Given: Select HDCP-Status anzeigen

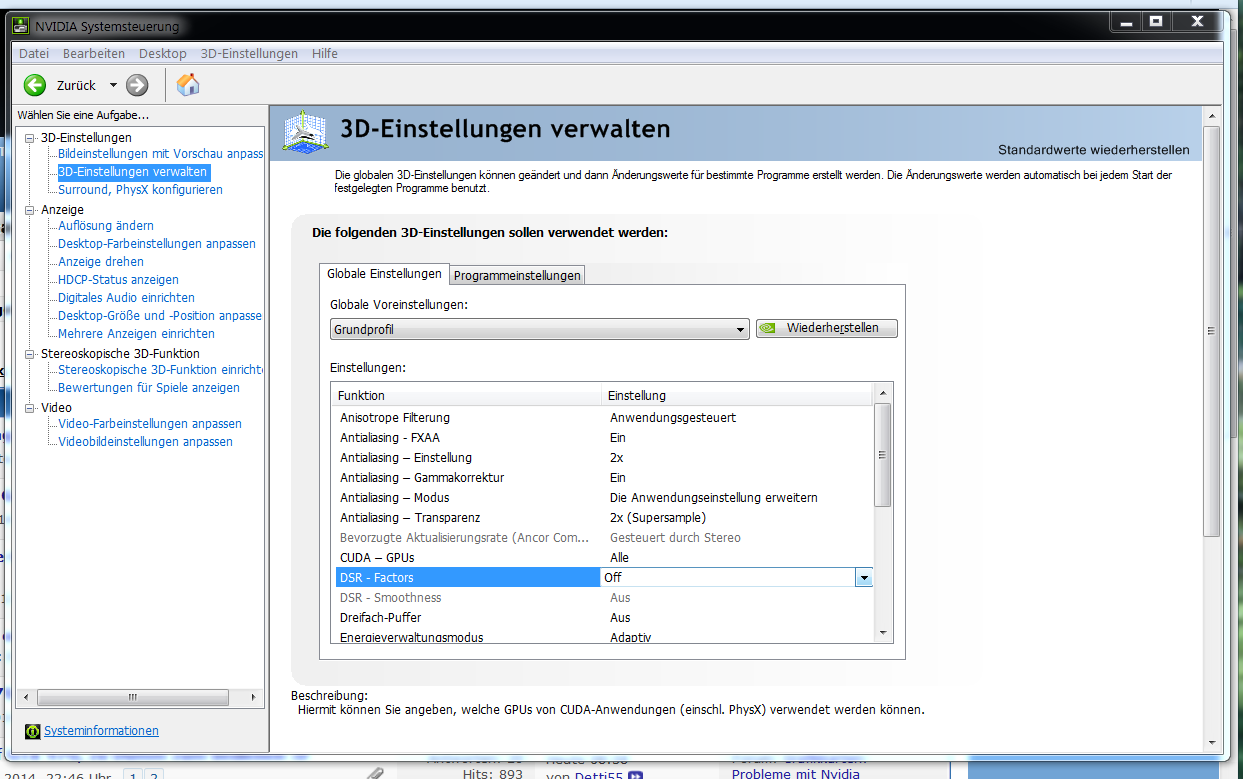Looking at the screenshot, I should click(118, 280).
